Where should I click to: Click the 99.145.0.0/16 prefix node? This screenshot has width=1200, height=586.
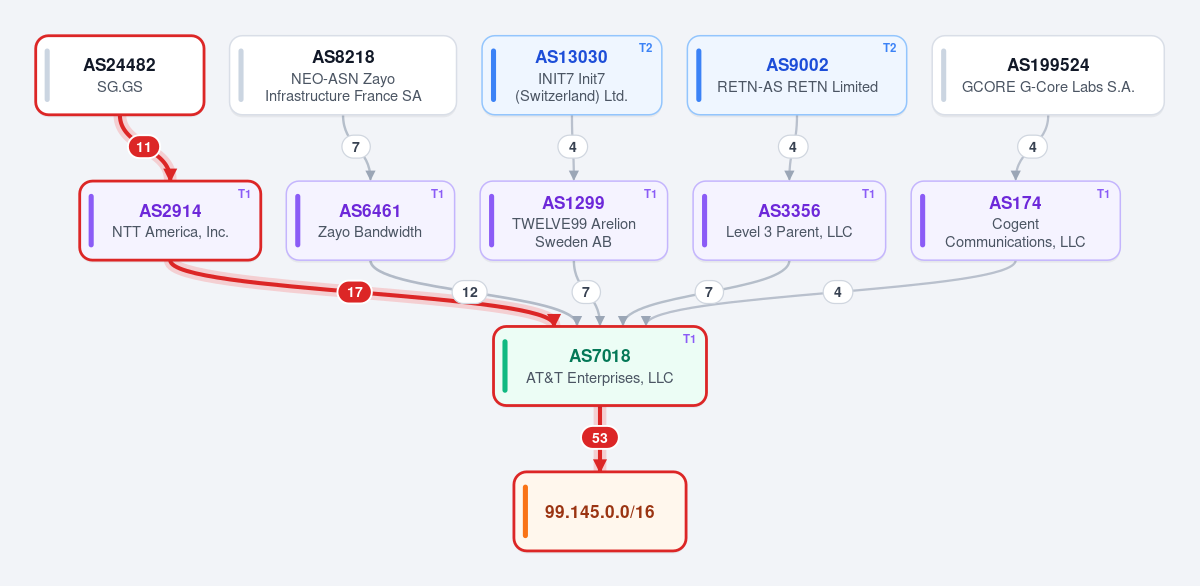tap(600, 511)
